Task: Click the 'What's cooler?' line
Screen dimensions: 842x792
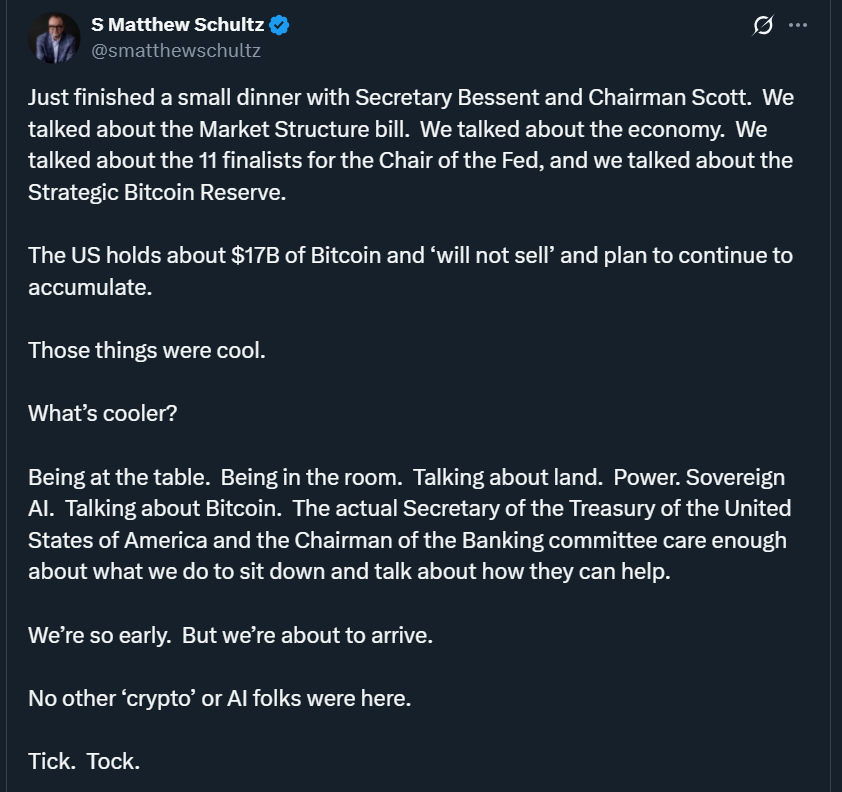Action: (x=102, y=413)
